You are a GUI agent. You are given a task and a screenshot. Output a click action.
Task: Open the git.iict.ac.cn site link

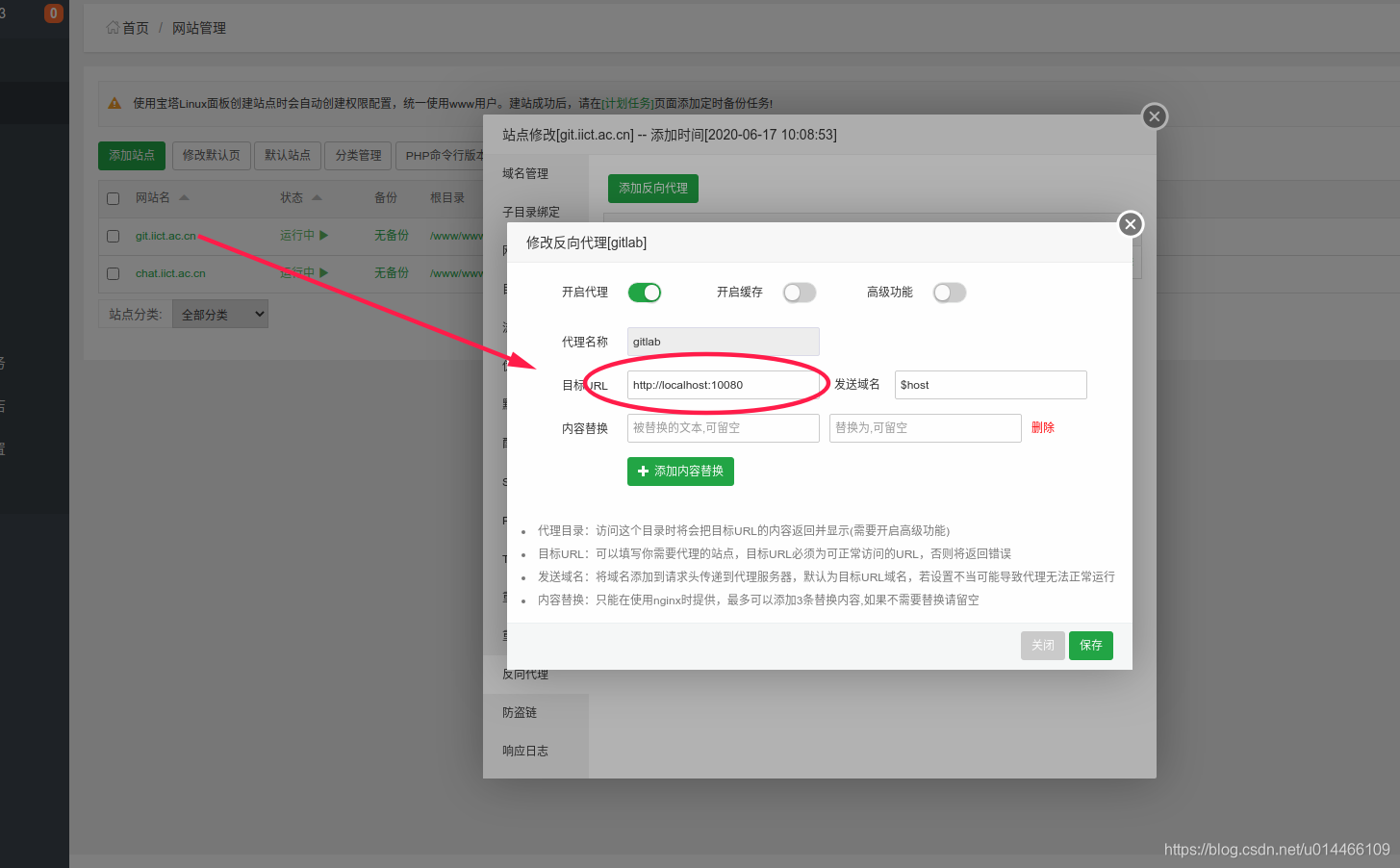click(x=165, y=236)
